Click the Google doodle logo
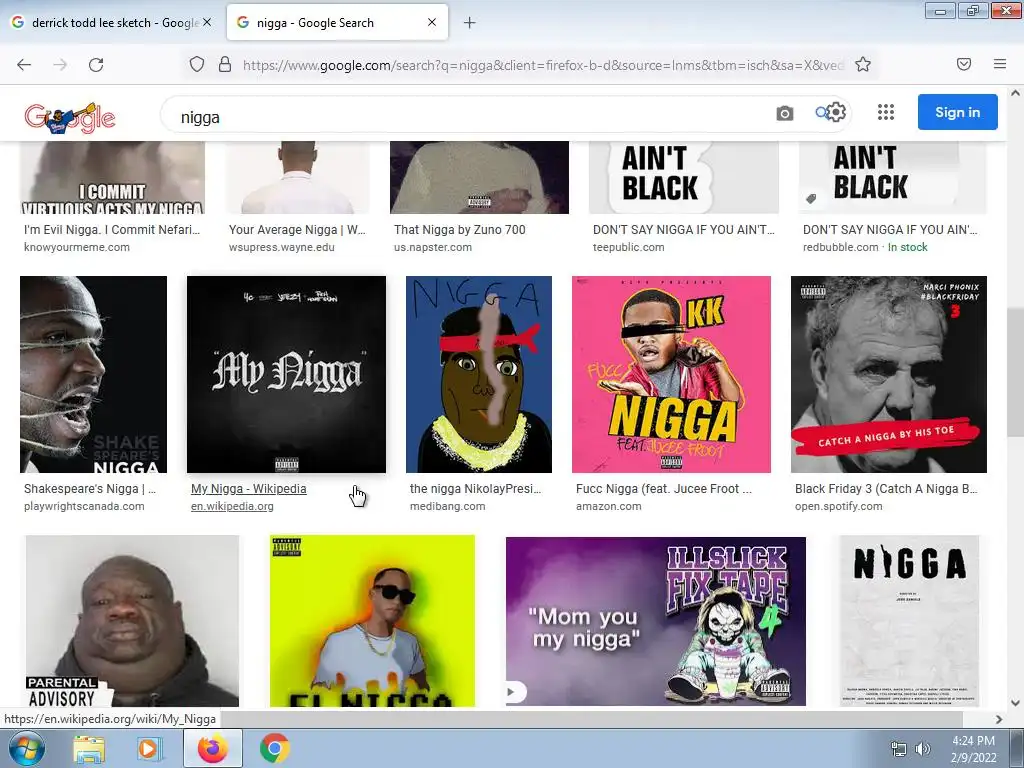 [x=70, y=118]
